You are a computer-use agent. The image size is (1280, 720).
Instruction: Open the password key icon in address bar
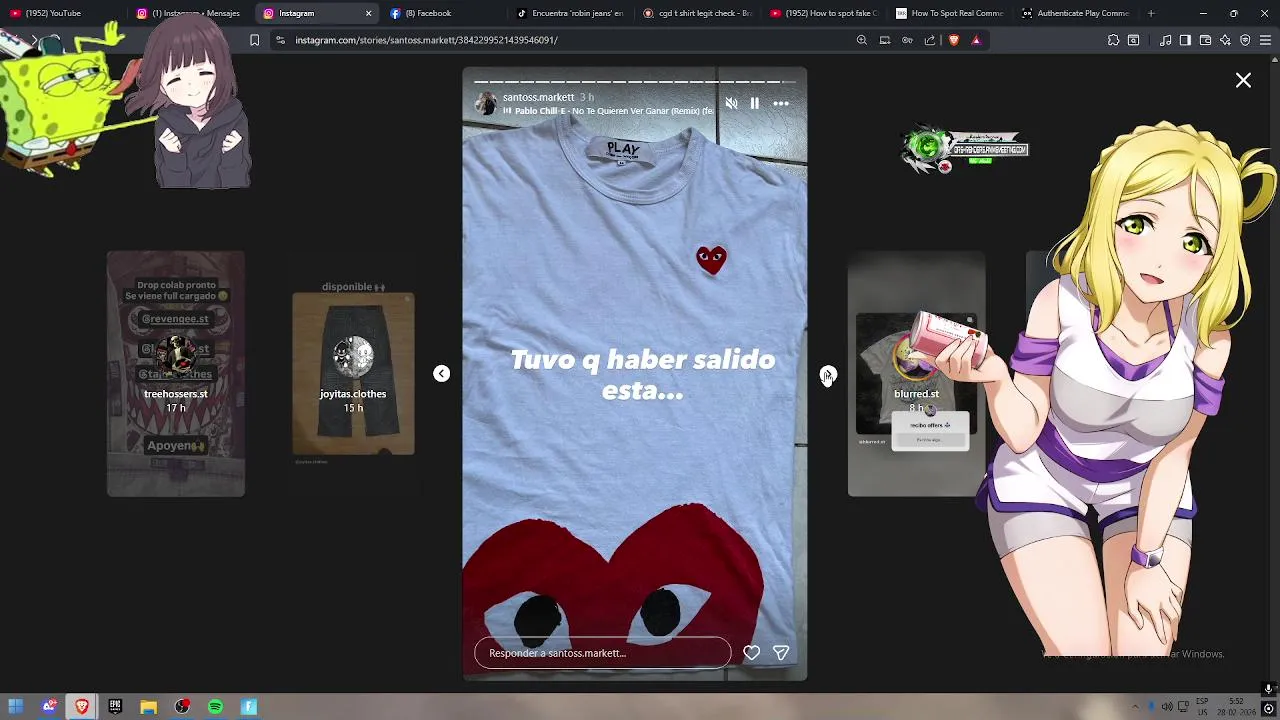(907, 40)
